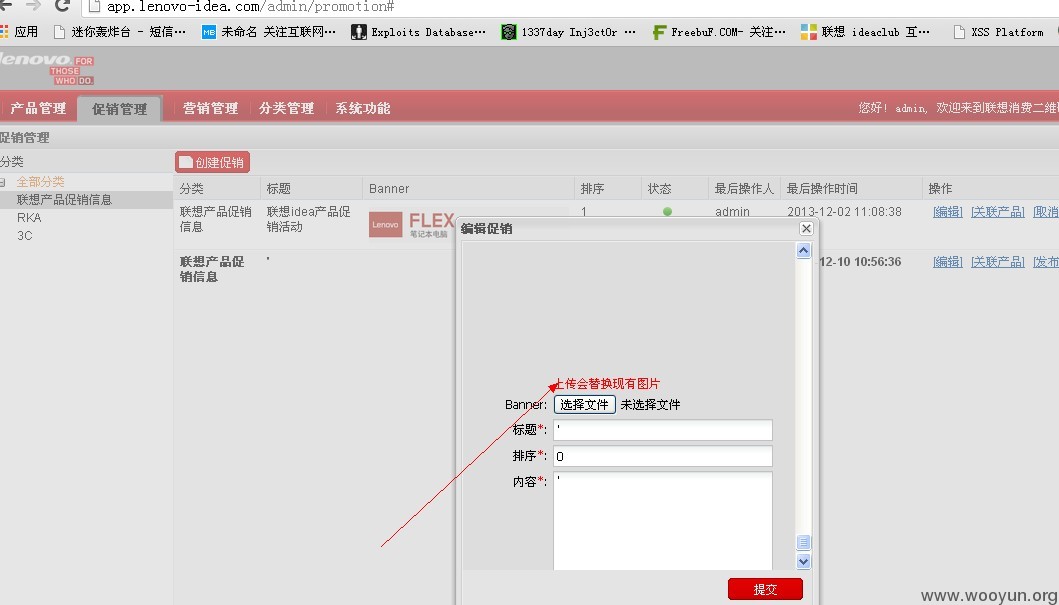This screenshot has height=605, width=1059.
Task: Click the Lenovo FLEX banner thumbnail
Action: (x=411, y=224)
